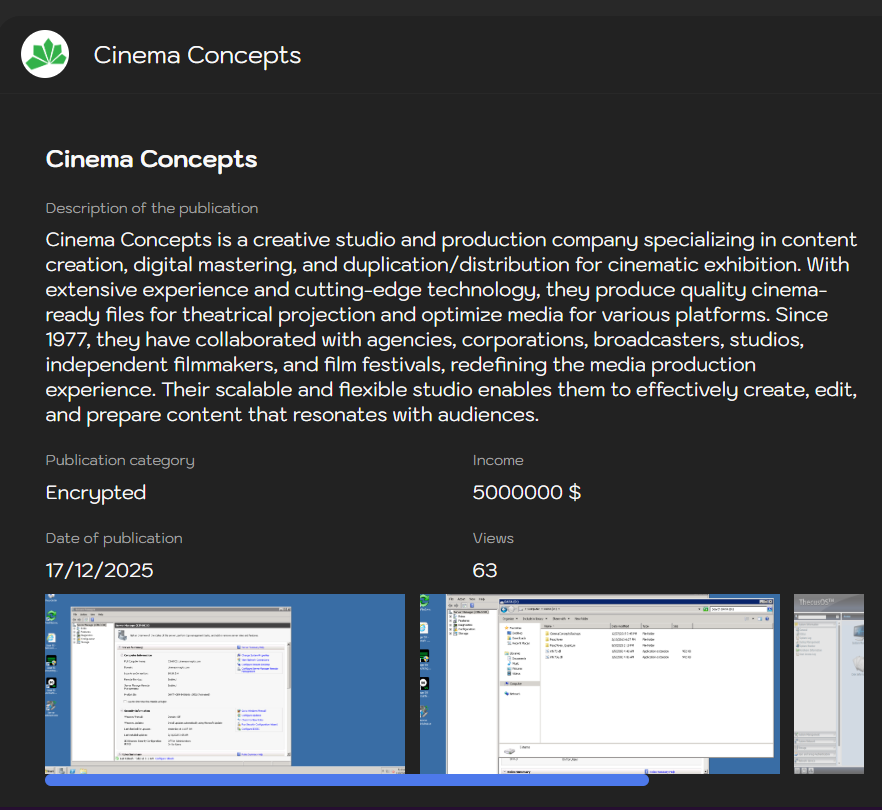
Task: Click the Help icon on the Explorer toolbar
Action: tap(766, 618)
